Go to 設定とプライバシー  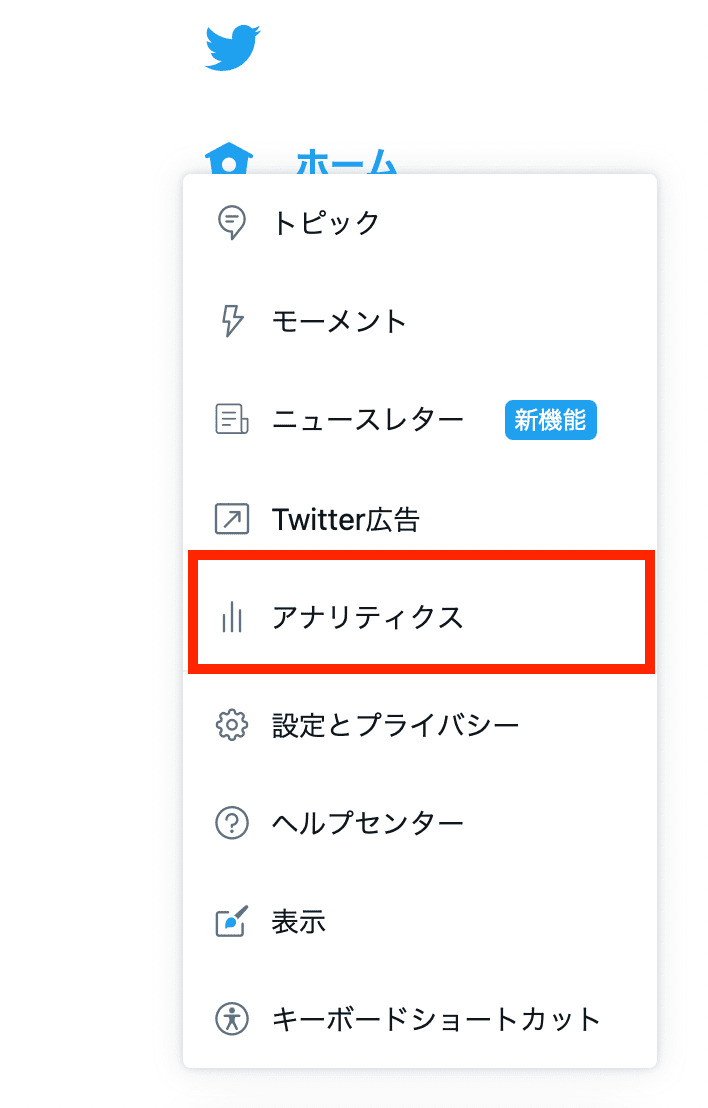[x=395, y=724]
